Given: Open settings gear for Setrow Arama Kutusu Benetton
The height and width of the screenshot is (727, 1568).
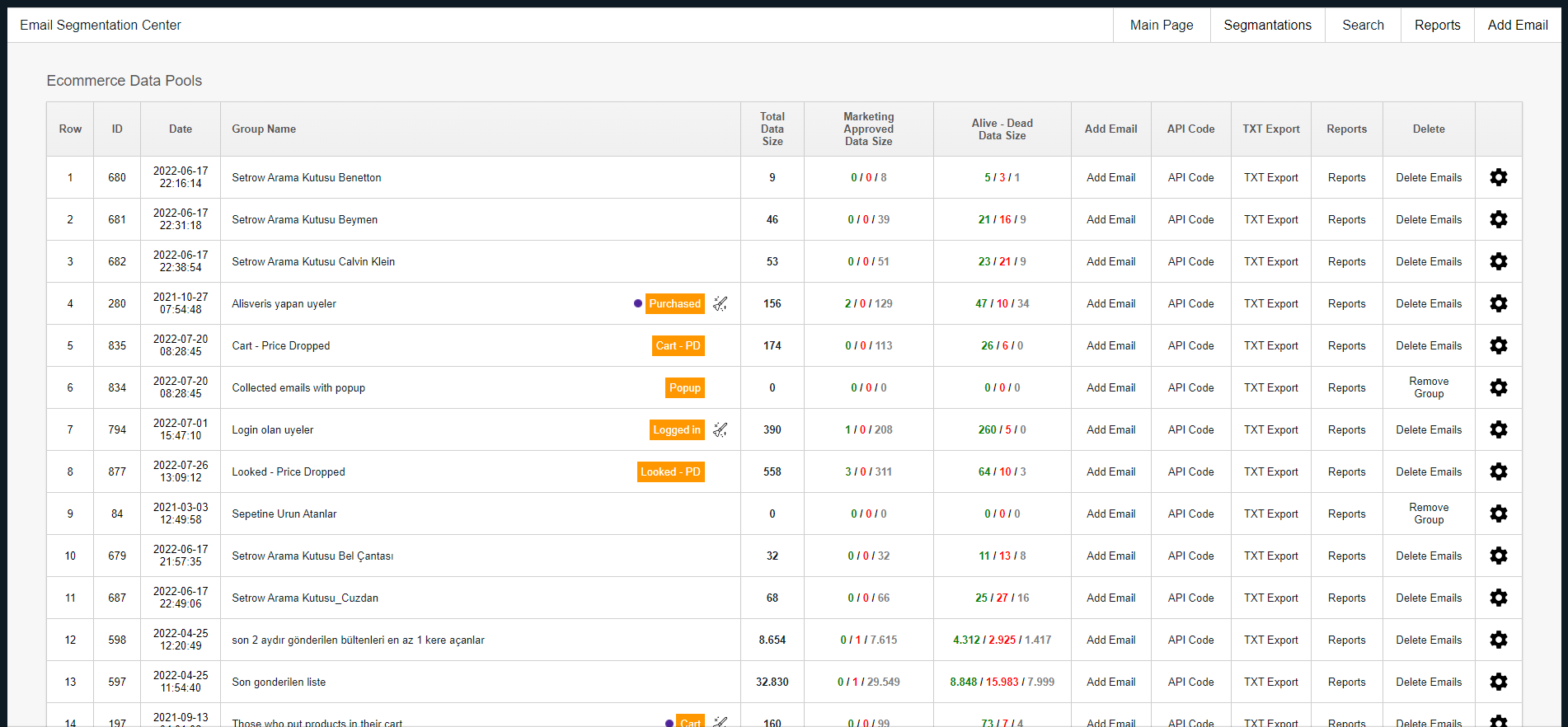Looking at the screenshot, I should point(1499,177).
